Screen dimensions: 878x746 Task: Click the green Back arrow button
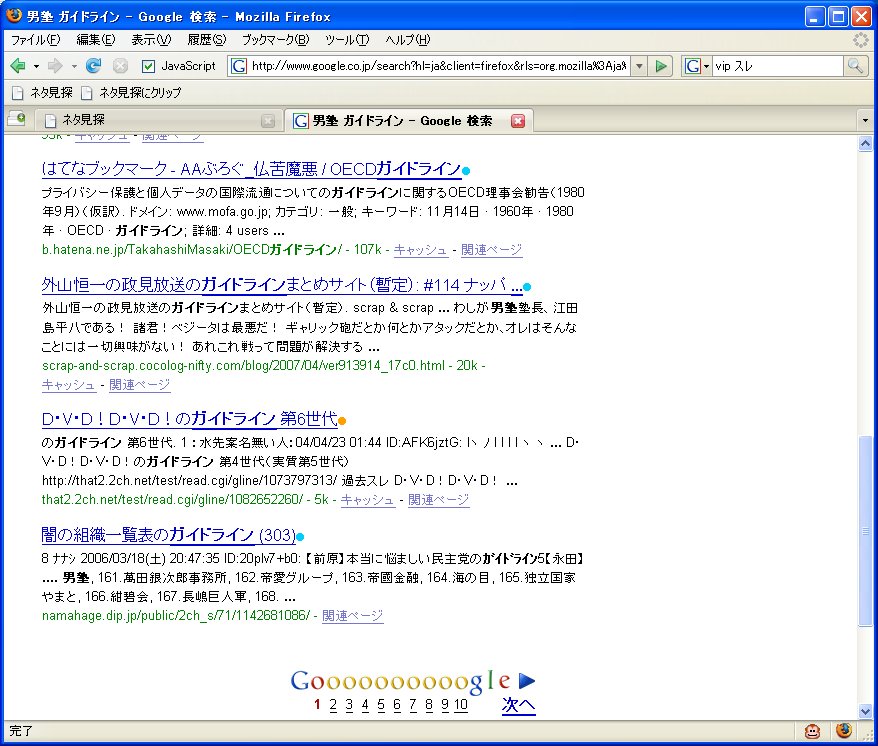(18, 66)
